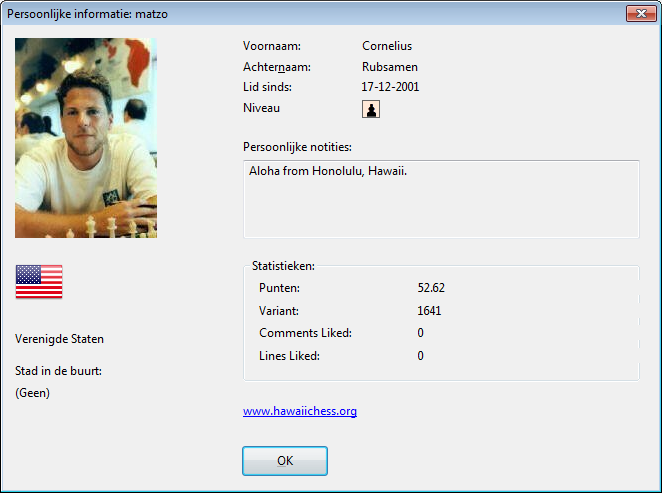Close the Persoonlijke informatie dialog window
The height and width of the screenshot is (493, 662).
coord(640,13)
